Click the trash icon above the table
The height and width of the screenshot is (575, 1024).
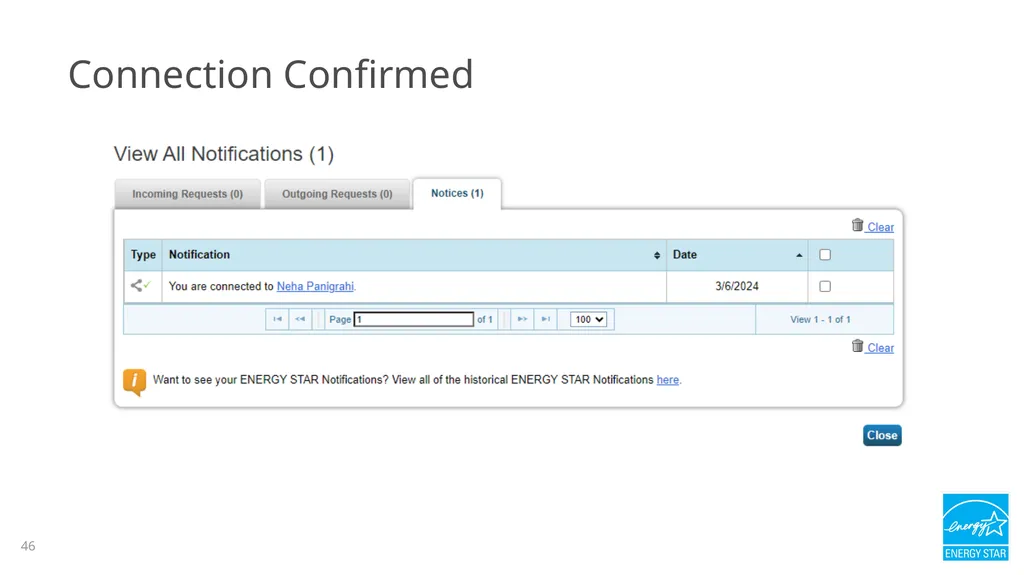(x=857, y=225)
